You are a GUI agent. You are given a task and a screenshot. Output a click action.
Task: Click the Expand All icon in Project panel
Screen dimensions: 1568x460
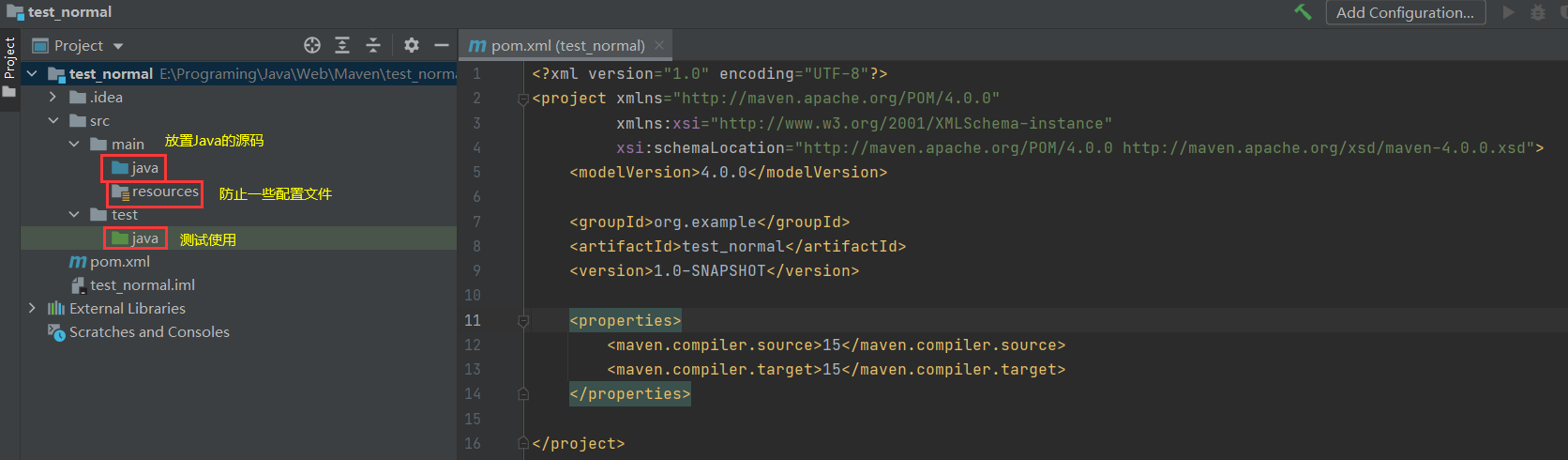click(x=342, y=45)
